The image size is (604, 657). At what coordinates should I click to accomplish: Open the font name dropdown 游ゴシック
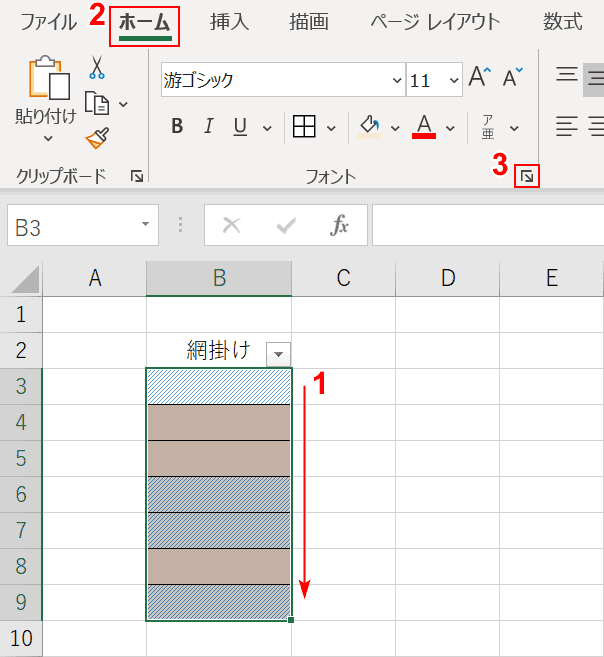(397, 80)
